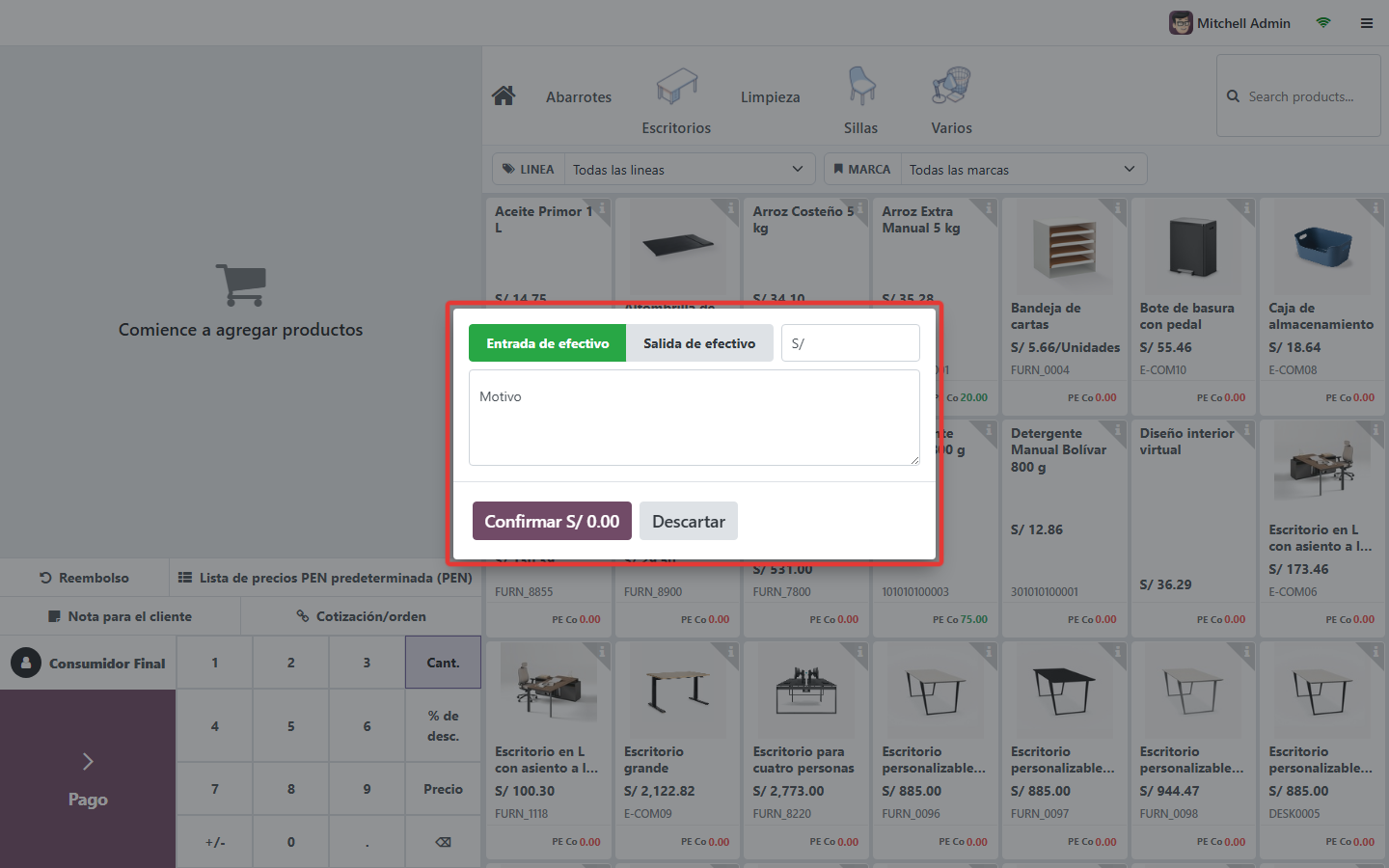This screenshot has height=868, width=1389.
Task: Select the S/ 173.46 Escritorio en L
Action: pos(1322,529)
